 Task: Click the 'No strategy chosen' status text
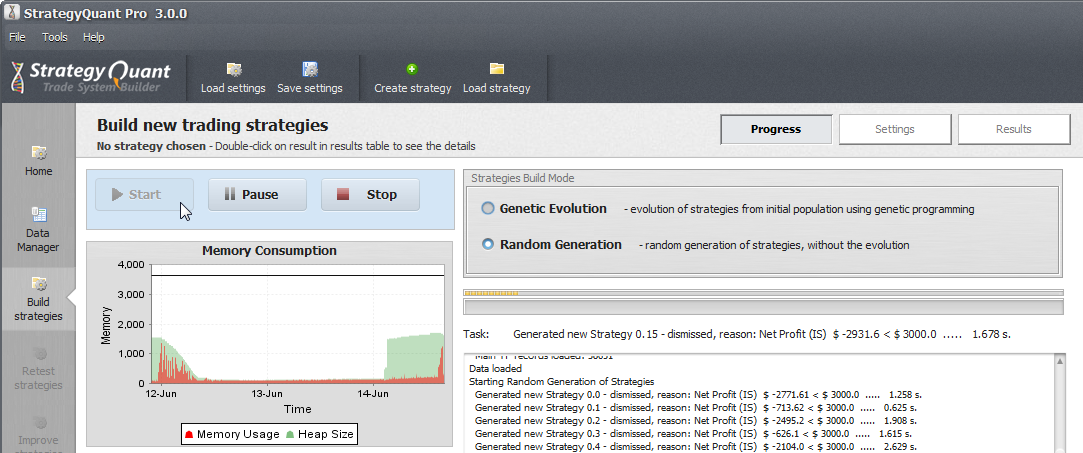pyautogui.click(x=151, y=146)
